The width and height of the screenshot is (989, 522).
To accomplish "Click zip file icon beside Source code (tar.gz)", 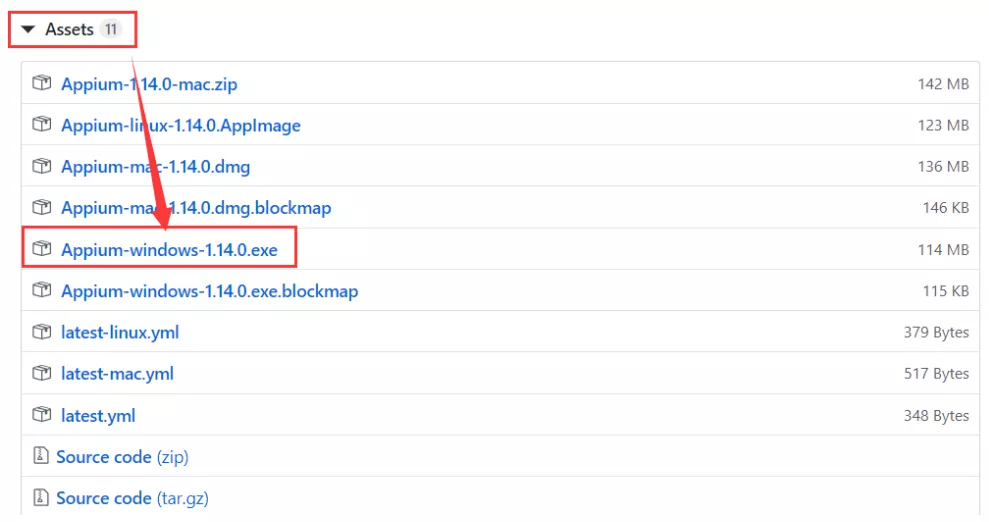I will click(x=40, y=497).
